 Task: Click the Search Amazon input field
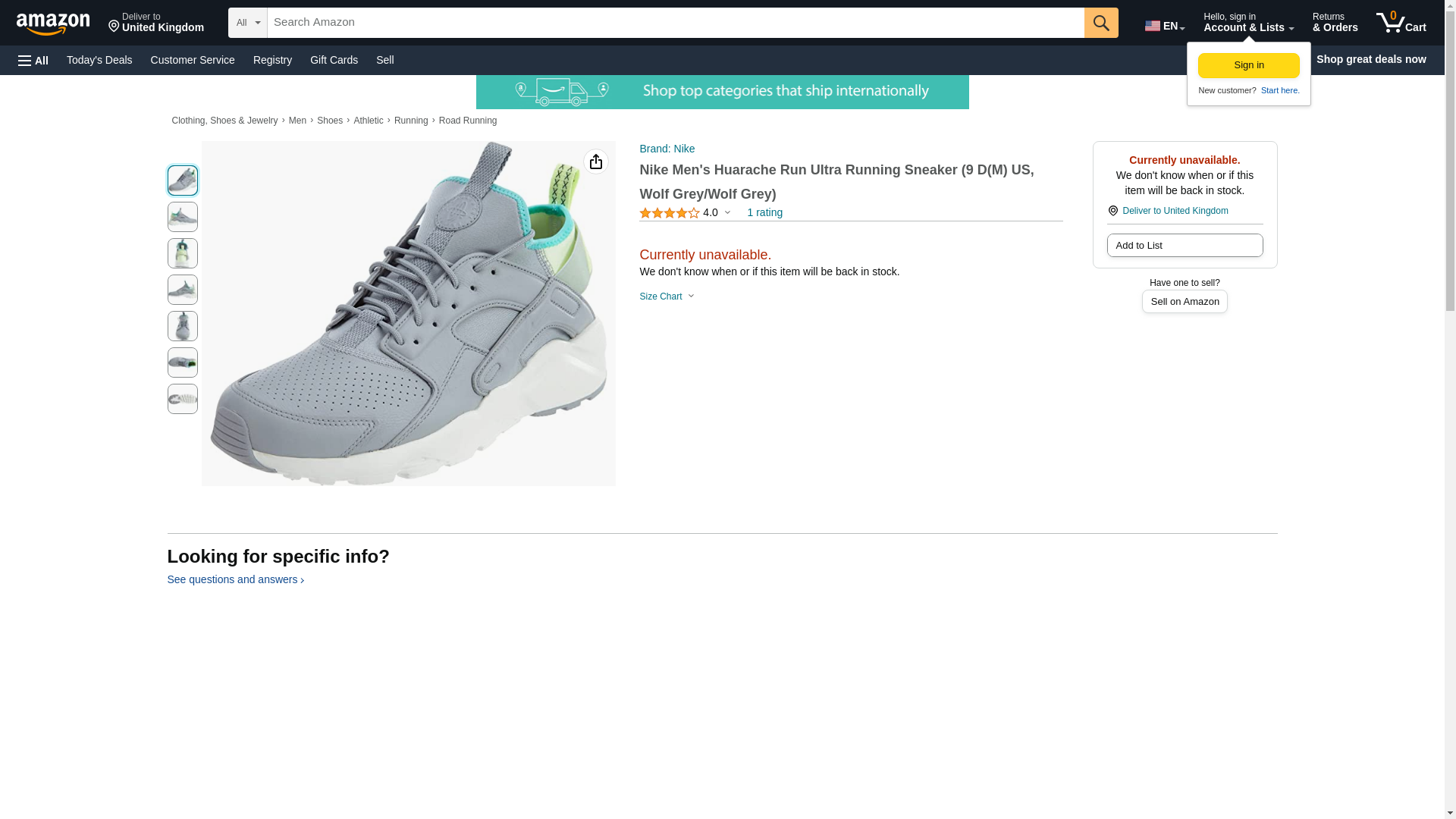675,23
